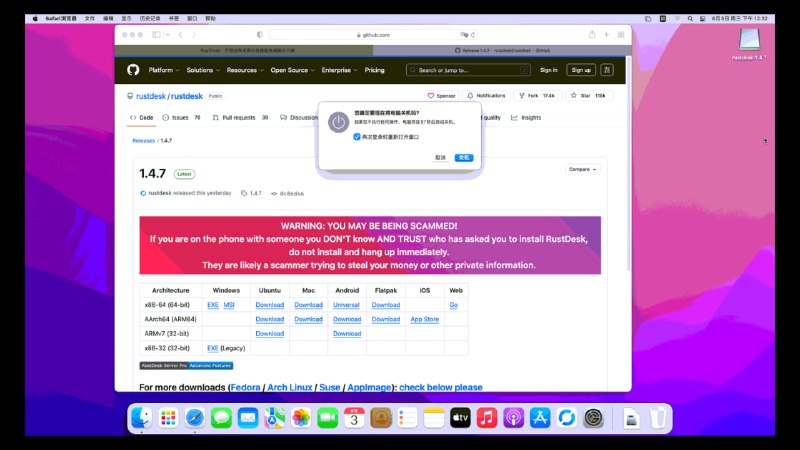Download Mac AArch64 package
800x450 pixels.
coord(308,319)
